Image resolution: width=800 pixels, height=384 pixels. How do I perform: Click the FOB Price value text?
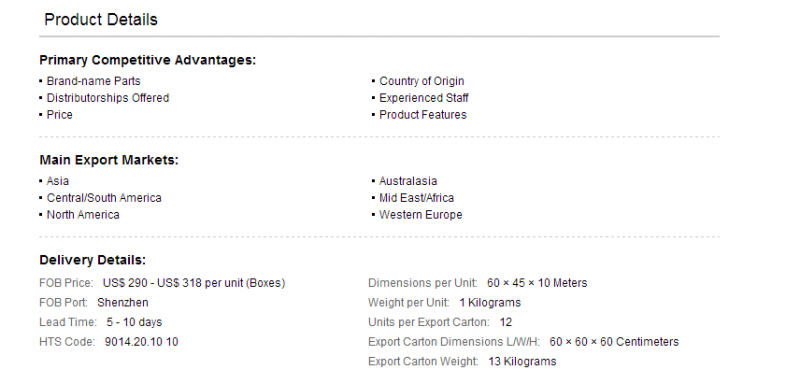194,283
